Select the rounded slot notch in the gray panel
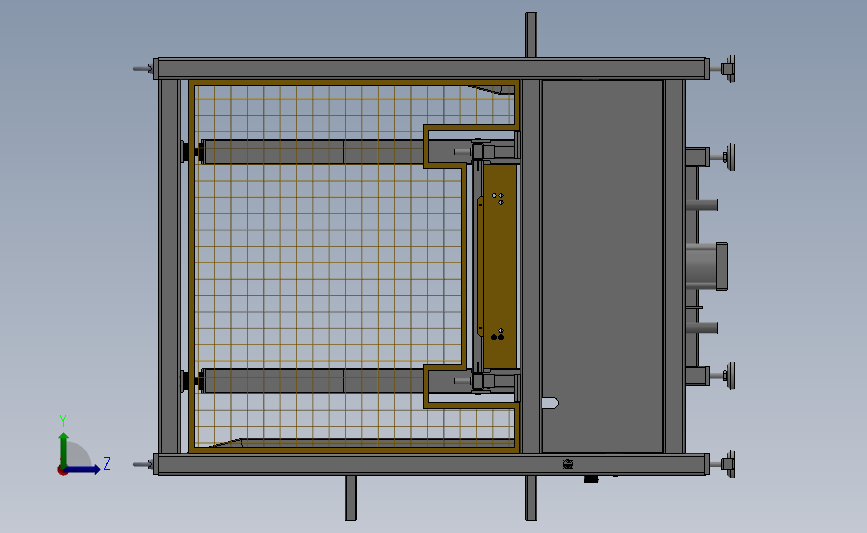 coord(551,403)
